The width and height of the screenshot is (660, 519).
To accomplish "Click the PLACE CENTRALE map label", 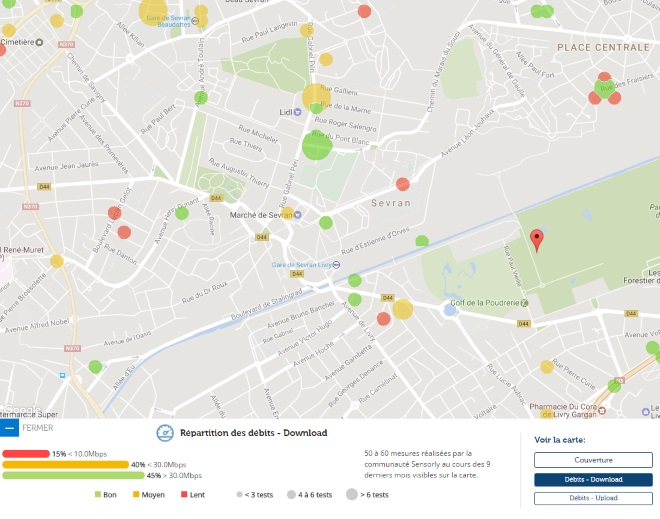I will (x=603, y=47).
